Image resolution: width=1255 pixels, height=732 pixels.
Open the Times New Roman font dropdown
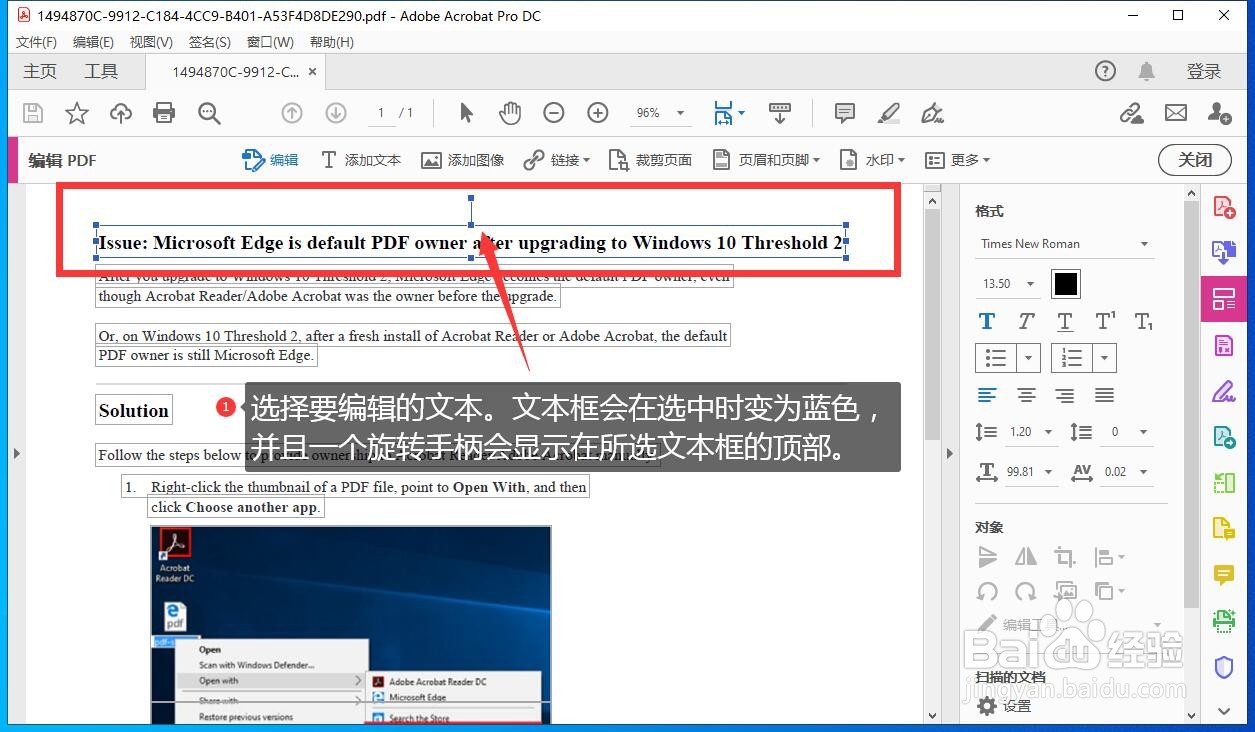[x=1064, y=244]
